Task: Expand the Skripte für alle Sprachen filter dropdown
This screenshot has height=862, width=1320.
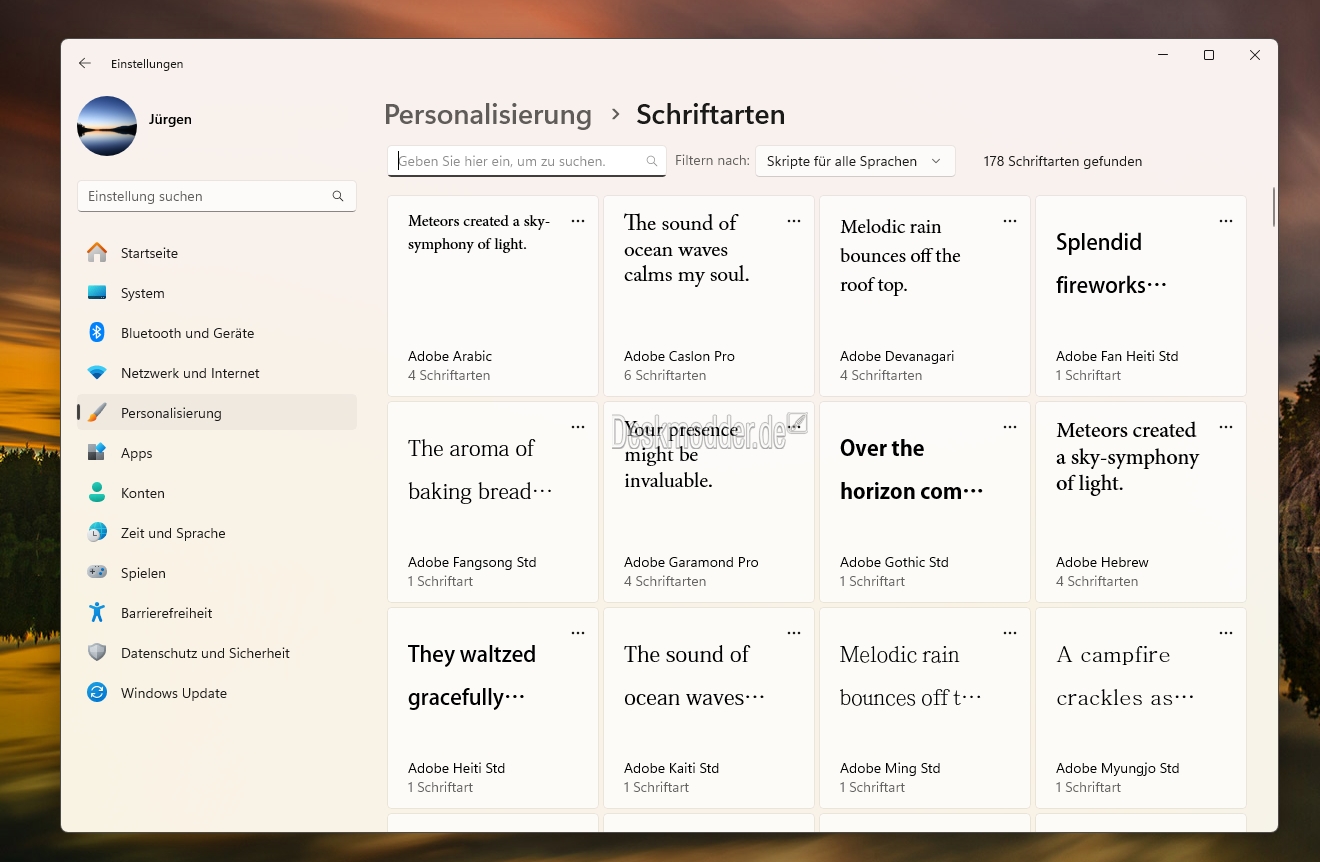Action: click(x=855, y=161)
